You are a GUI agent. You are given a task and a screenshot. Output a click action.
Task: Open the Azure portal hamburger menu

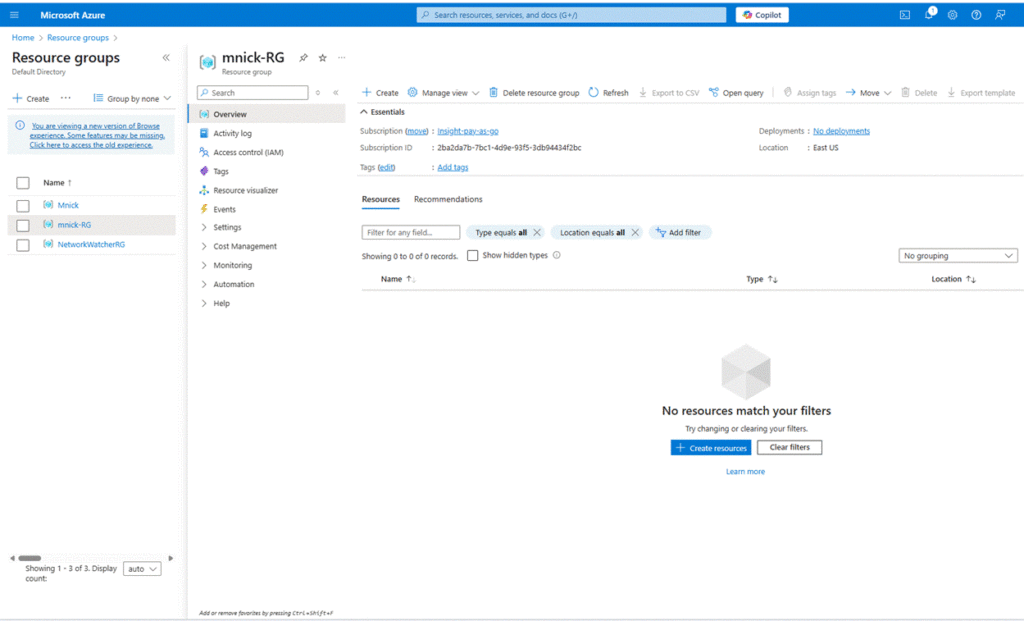click(14, 15)
